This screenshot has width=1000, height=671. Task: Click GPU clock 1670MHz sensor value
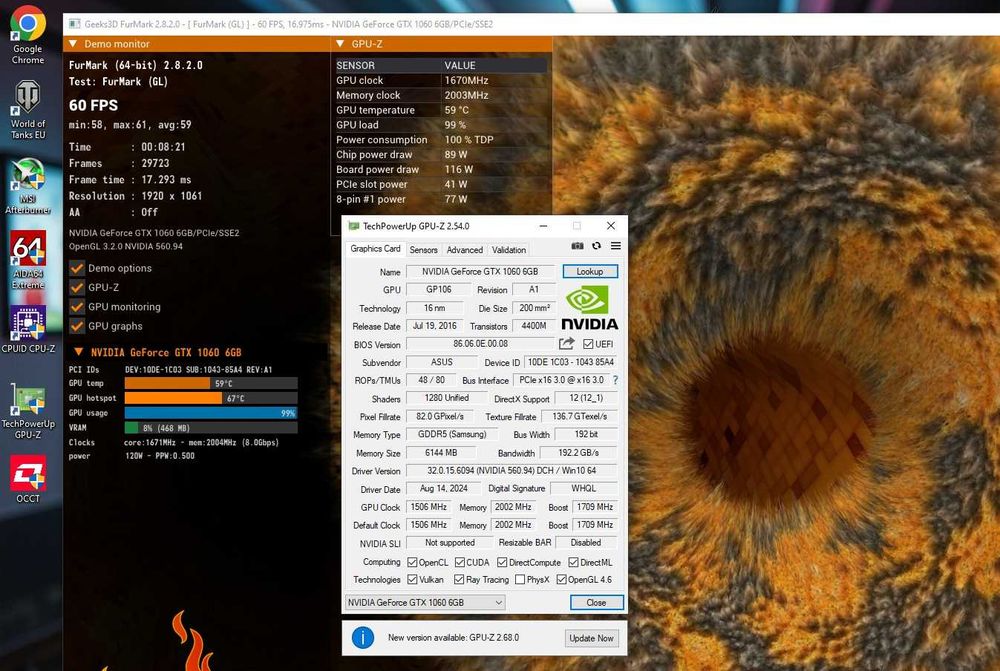pyautogui.click(x=466, y=80)
